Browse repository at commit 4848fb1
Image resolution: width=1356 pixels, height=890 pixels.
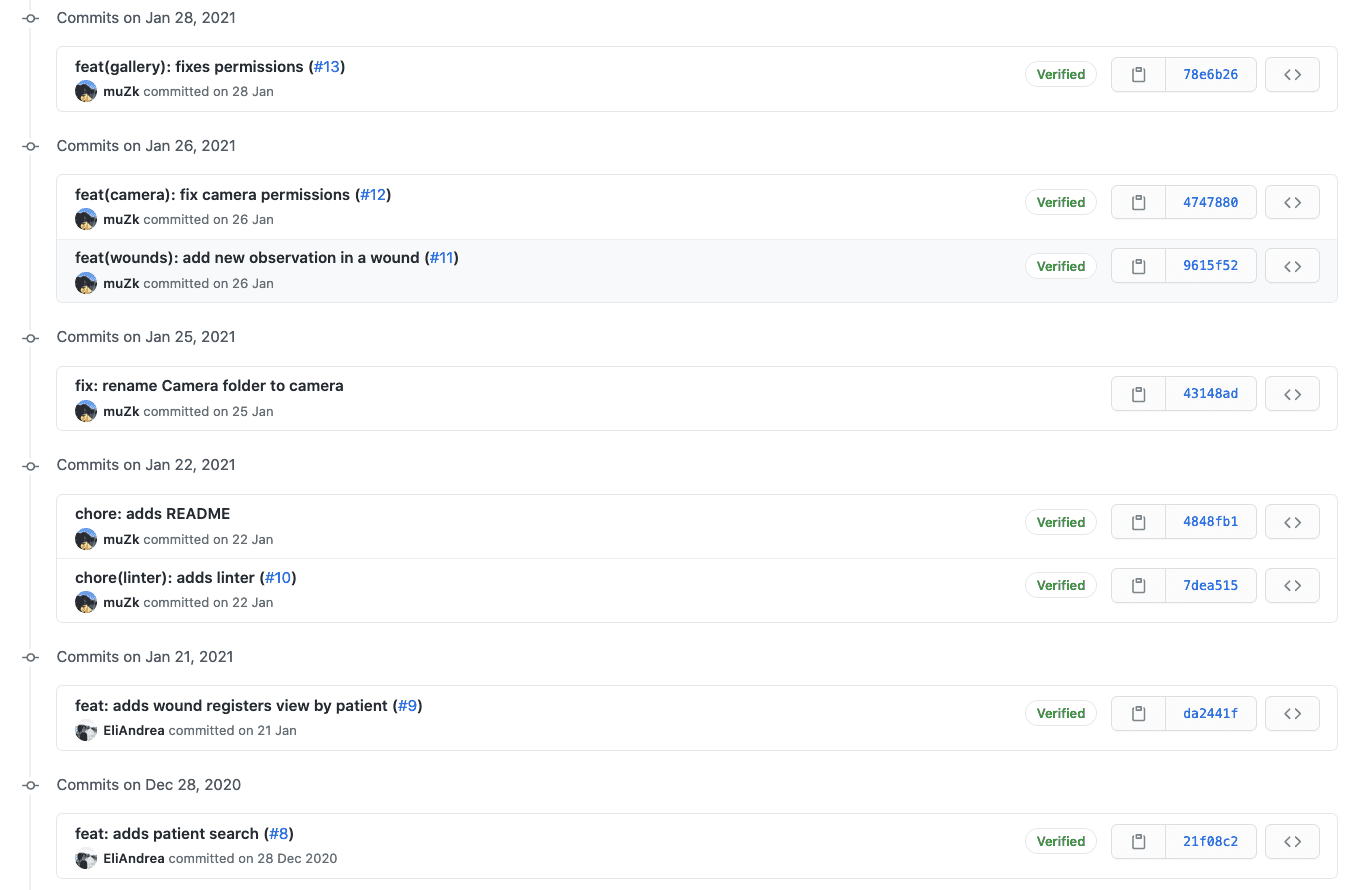1292,522
